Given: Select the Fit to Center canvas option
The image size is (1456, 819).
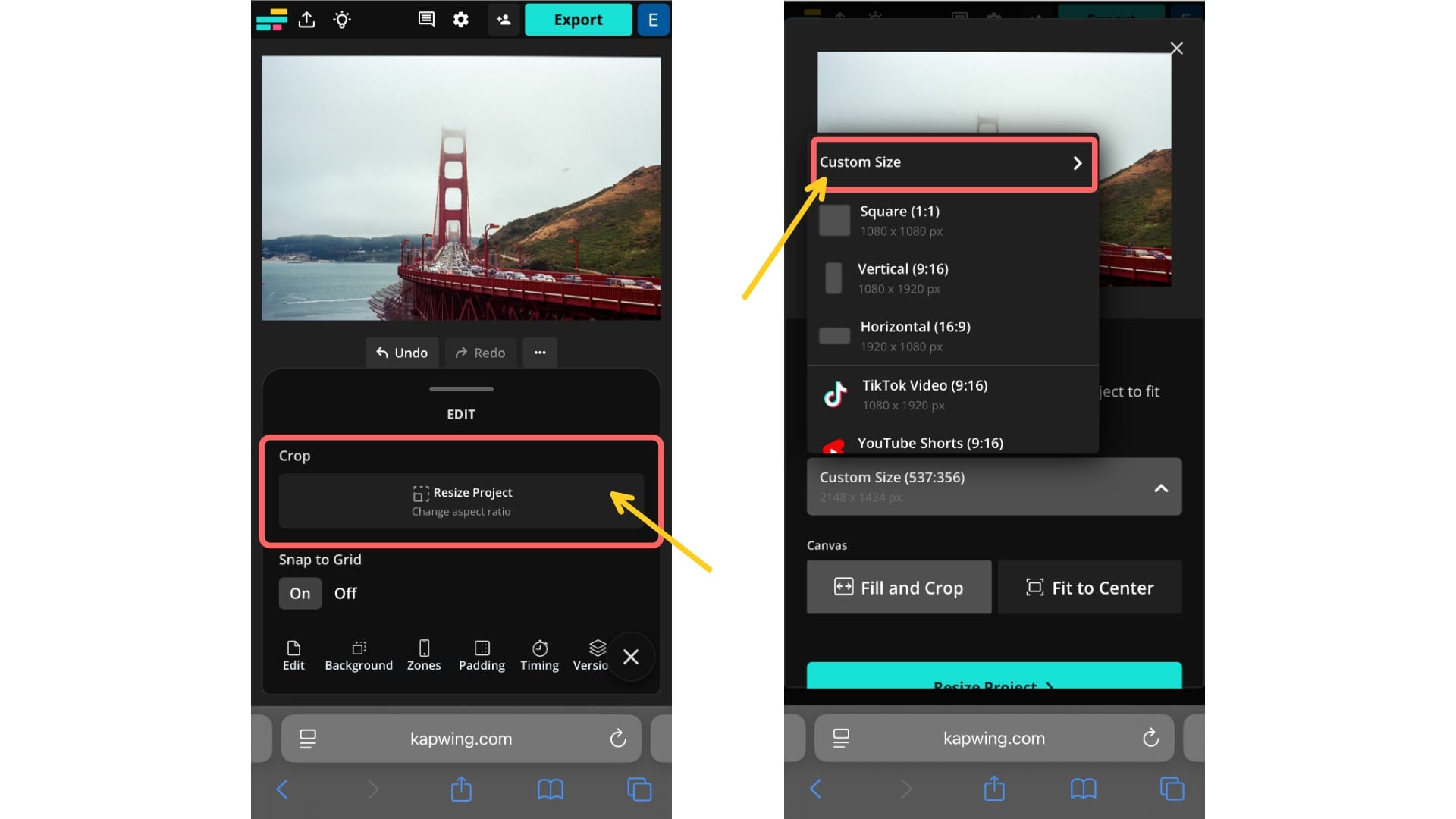Looking at the screenshot, I should (x=1090, y=587).
